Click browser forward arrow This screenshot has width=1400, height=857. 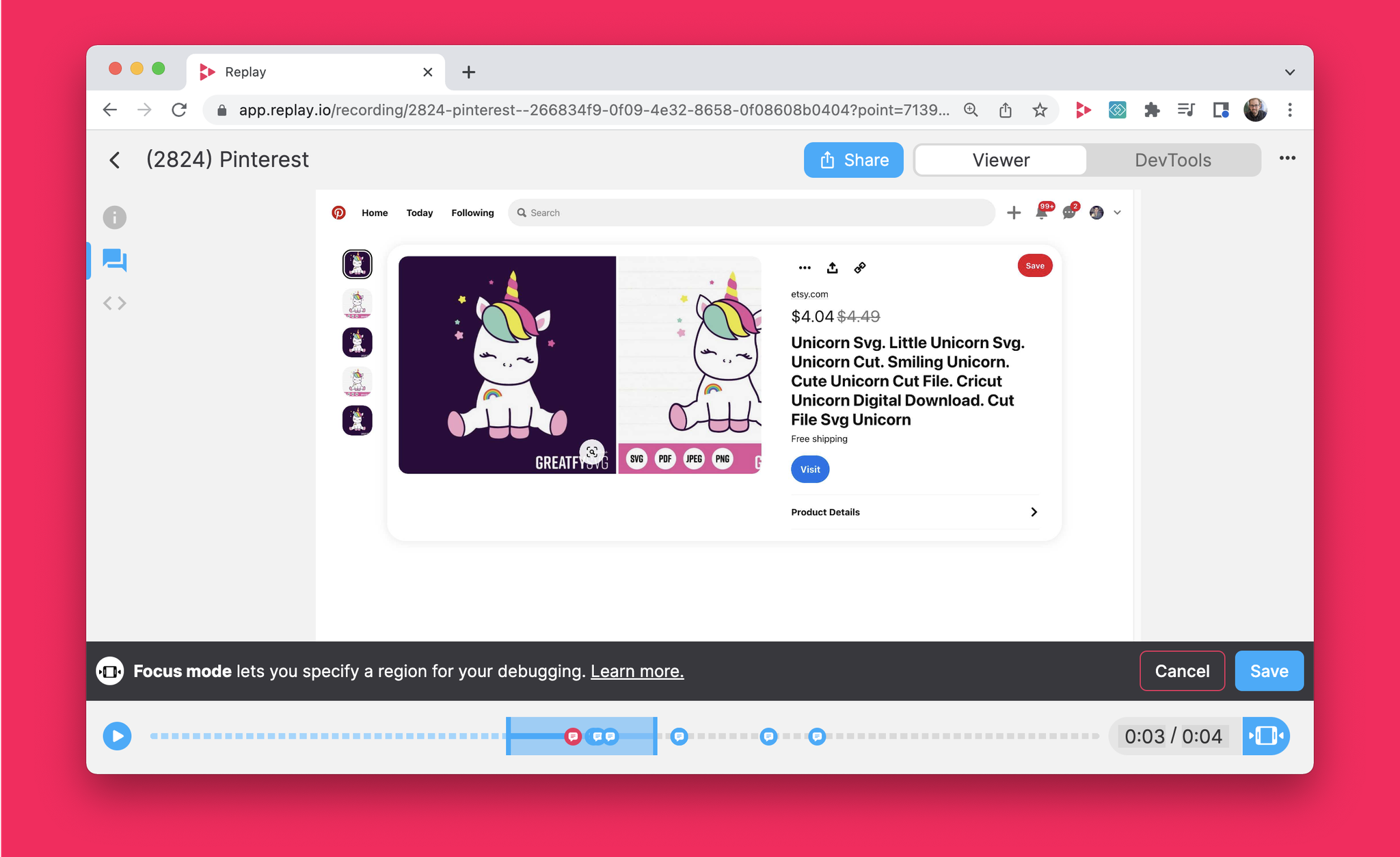[x=144, y=109]
